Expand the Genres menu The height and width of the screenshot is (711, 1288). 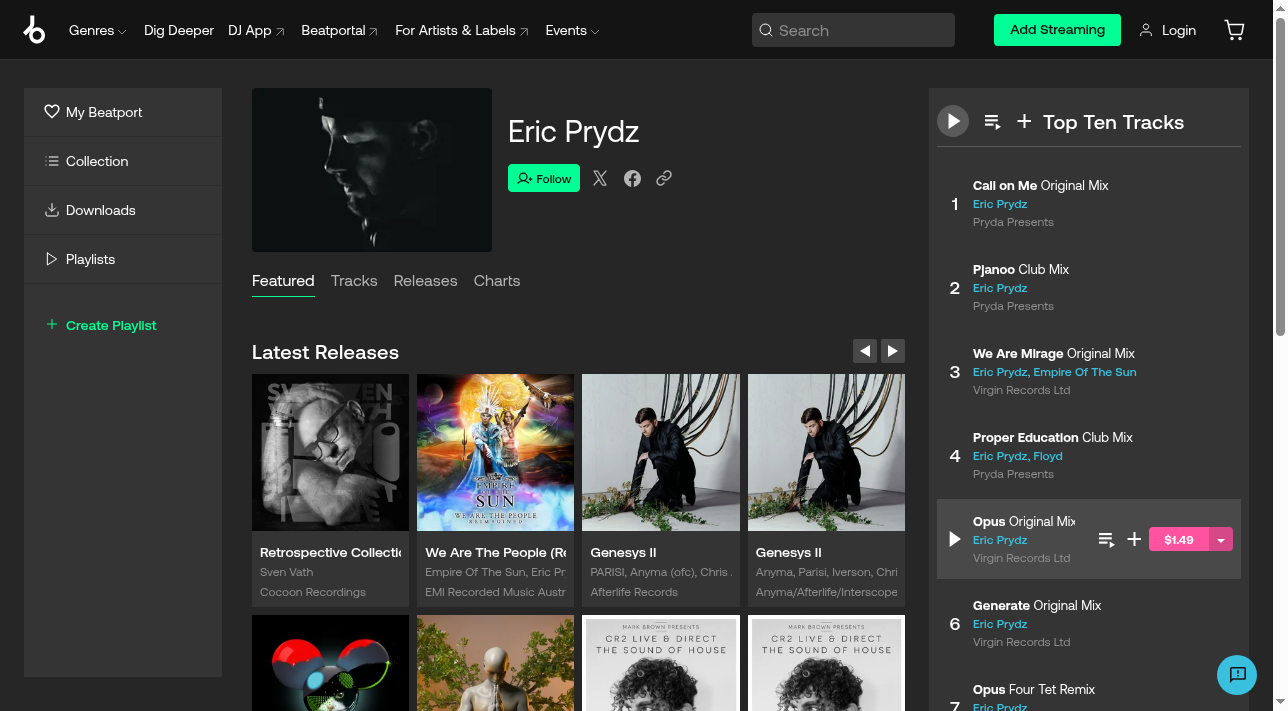[97, 30]
